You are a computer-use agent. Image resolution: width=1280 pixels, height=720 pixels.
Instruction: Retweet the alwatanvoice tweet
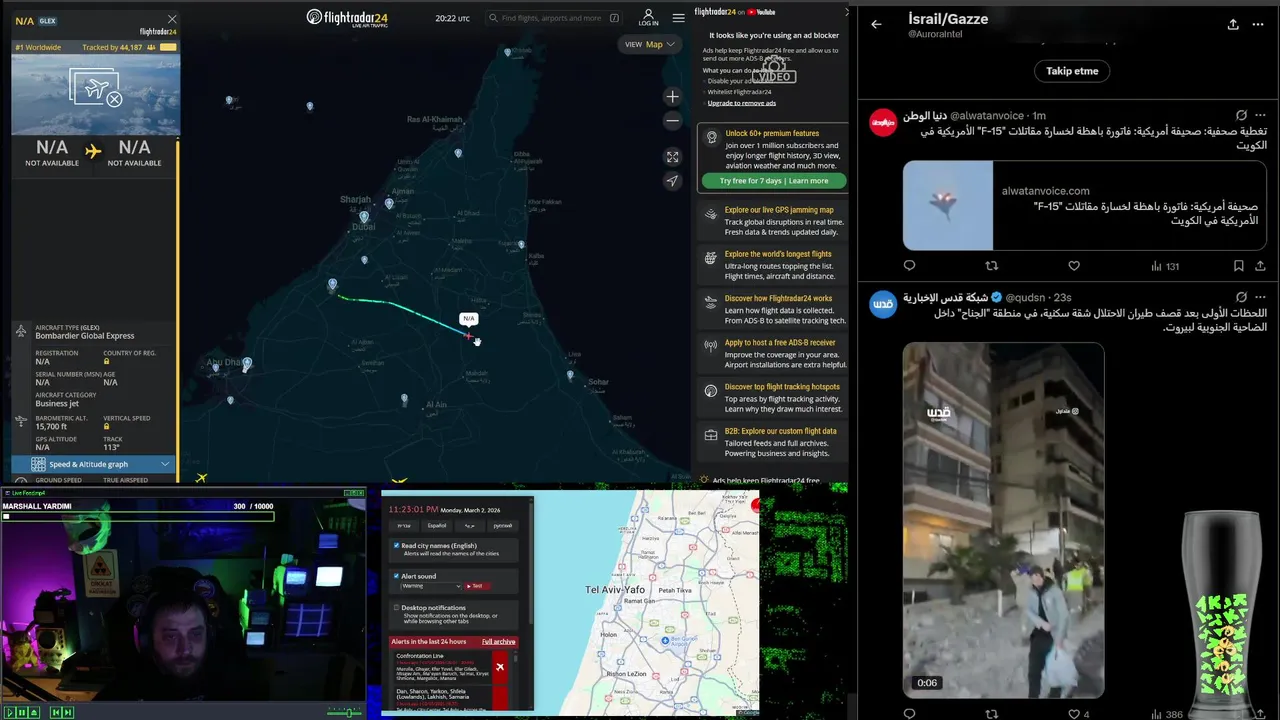992,266
